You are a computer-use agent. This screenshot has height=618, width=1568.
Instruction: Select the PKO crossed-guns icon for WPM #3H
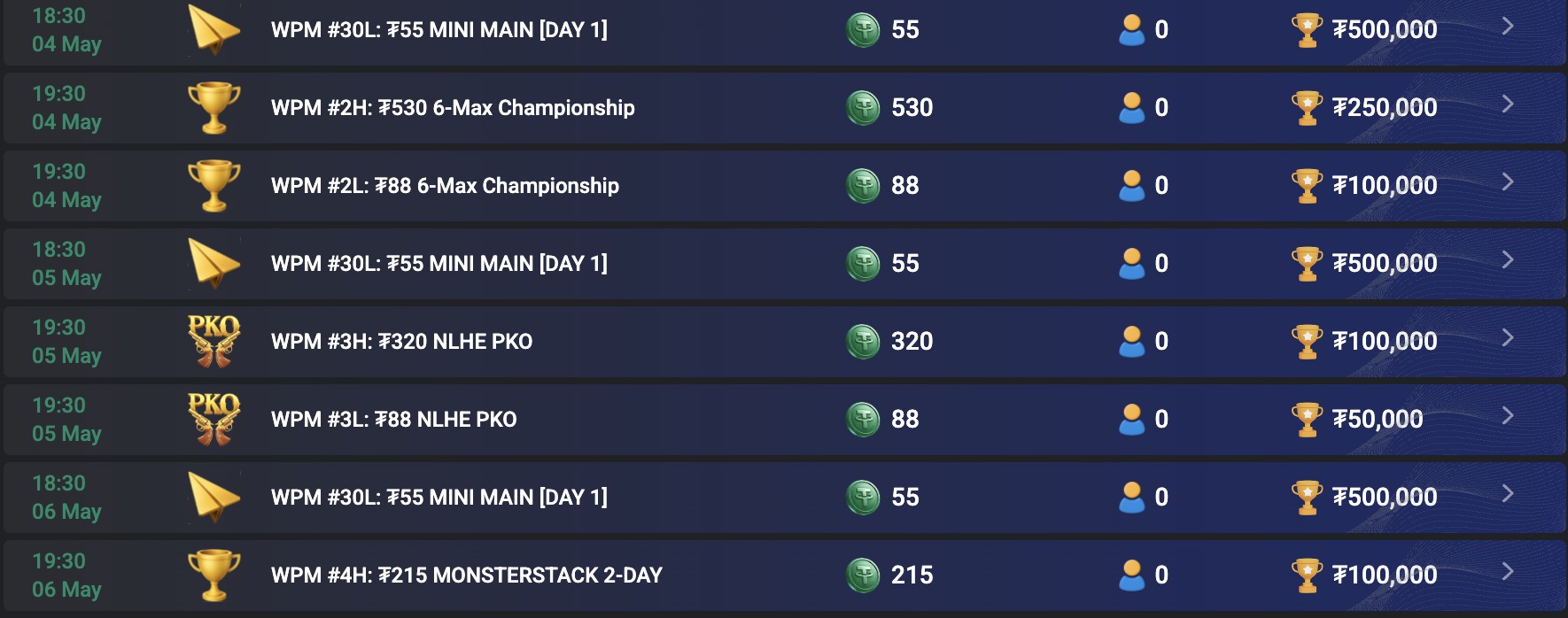(x=213, y=341)
